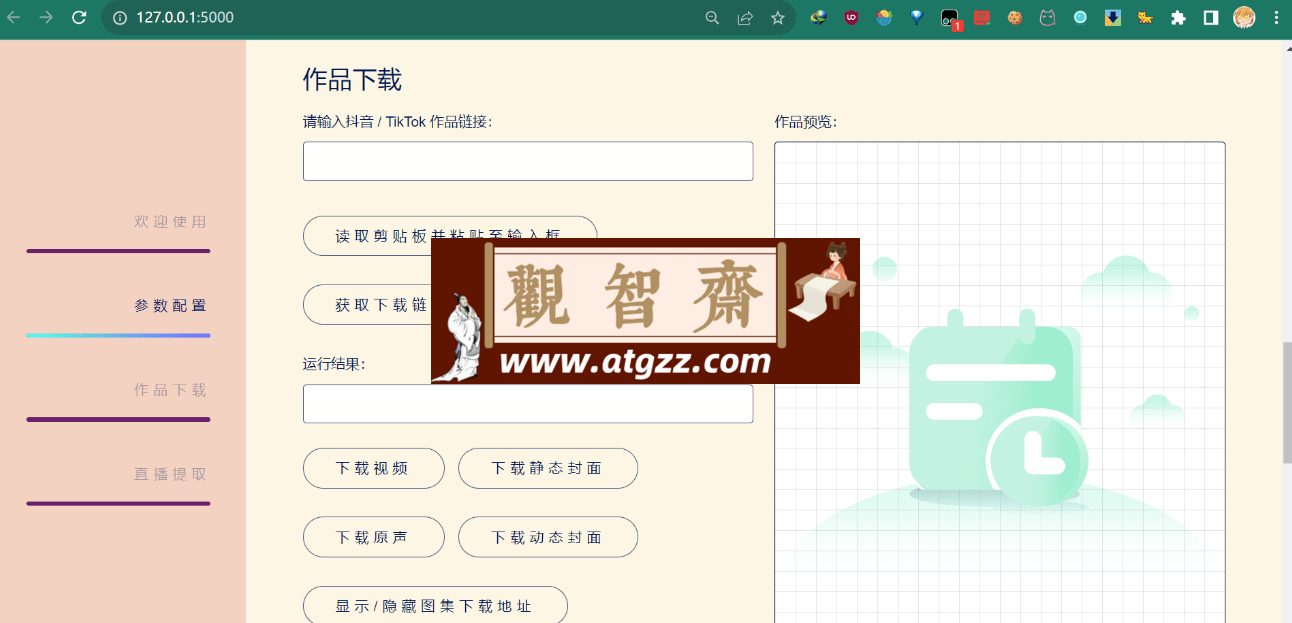Click the page vertical scrollbar thumb
The height and width of the screenshot is (623, 1292).
(1286, 402)
